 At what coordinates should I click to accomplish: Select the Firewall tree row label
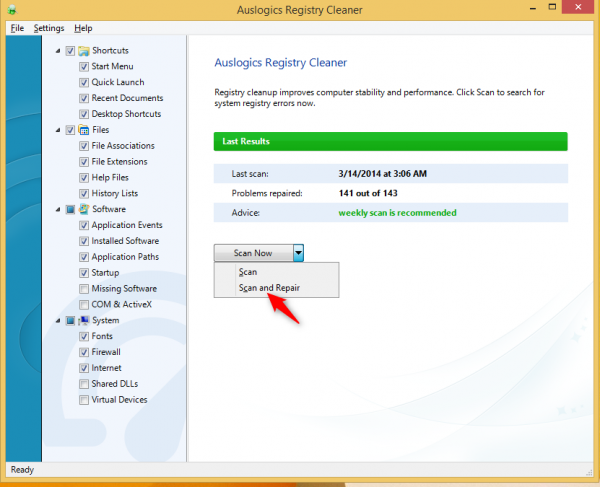point(106,352)
